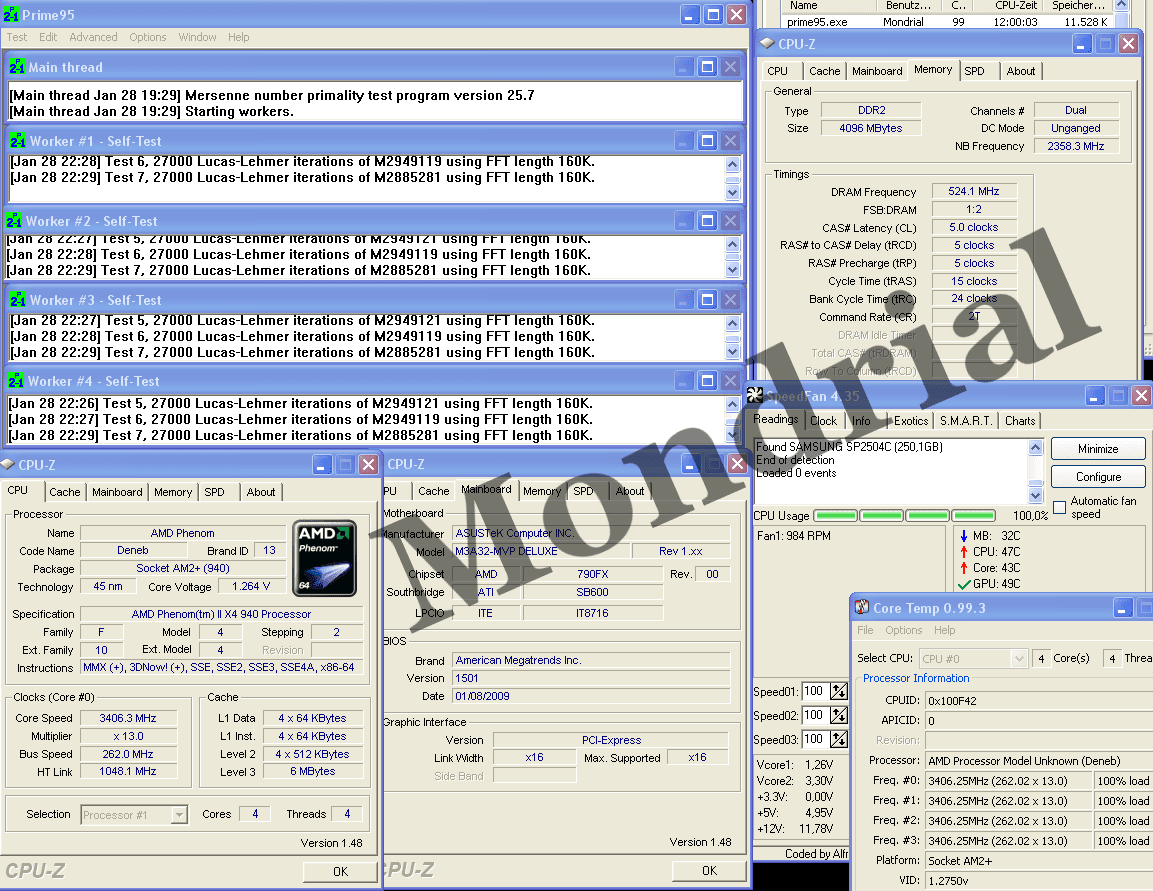Viewport: 1153px width, 891px height.
Task: Maximize the Worker #3 child window
Action: coord(707,299)
